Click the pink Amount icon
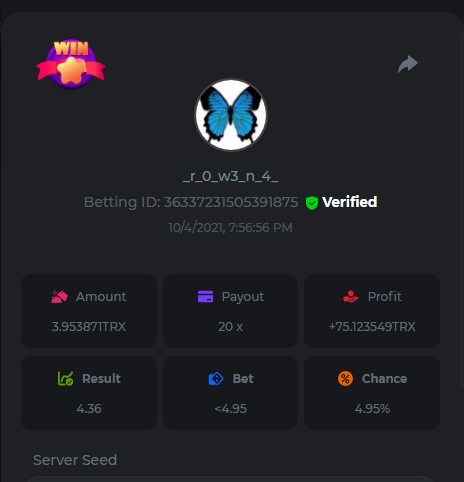Screen dimensions: 464x482 59,296
